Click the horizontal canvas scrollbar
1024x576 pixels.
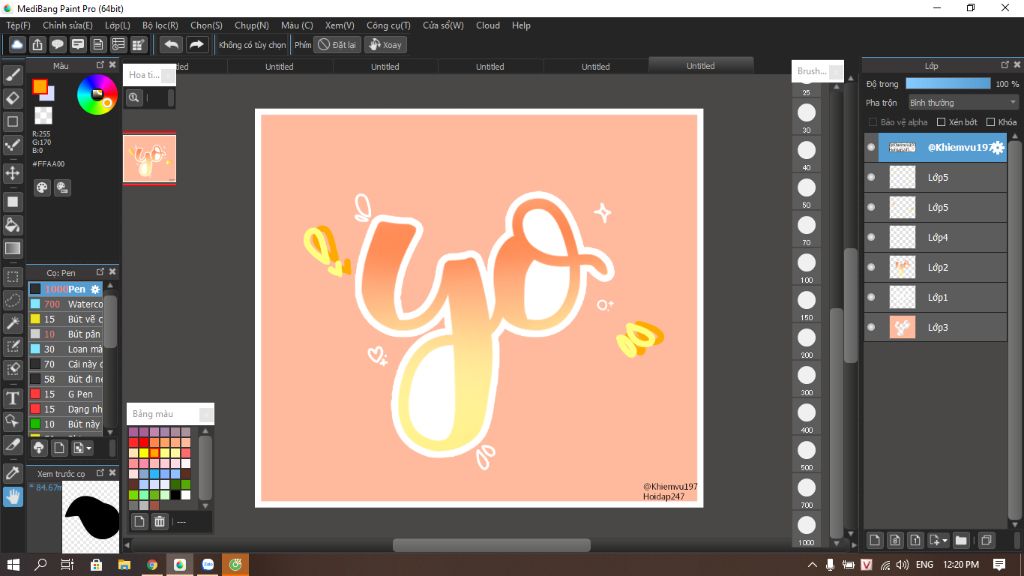(491, 545)
